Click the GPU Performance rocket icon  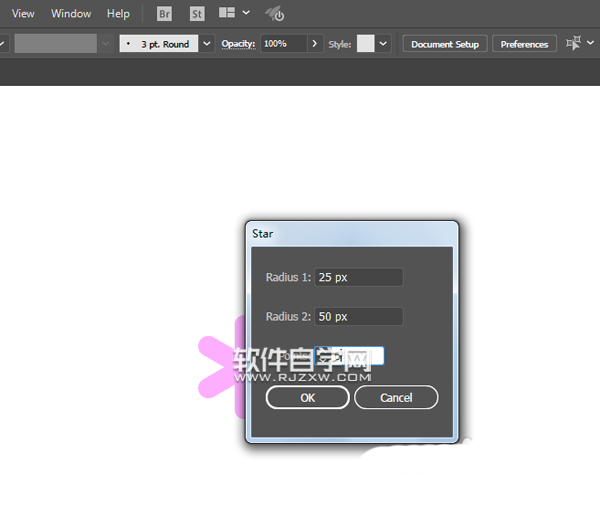275,14
